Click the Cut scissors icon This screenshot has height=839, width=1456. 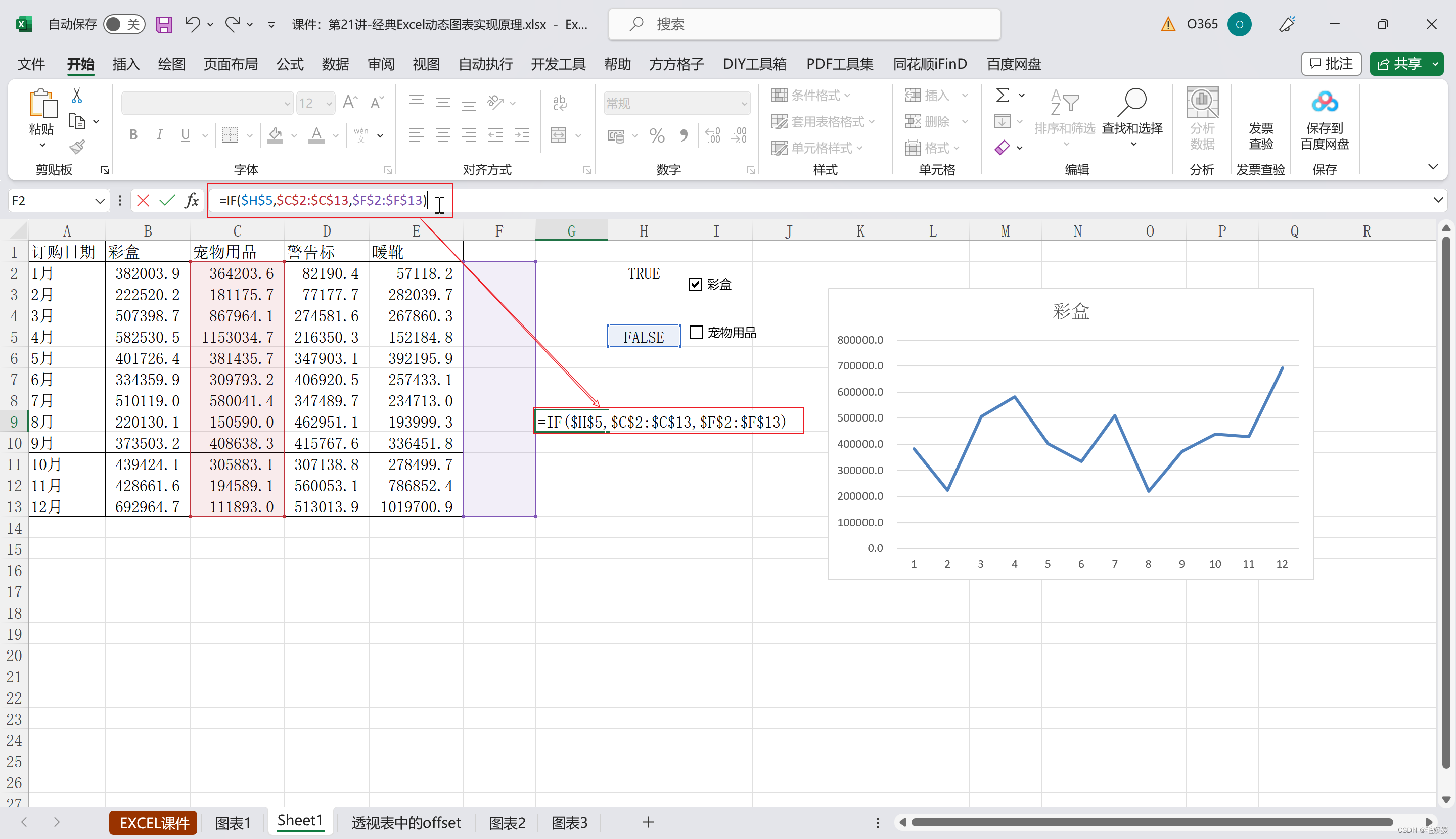[77, 96]
